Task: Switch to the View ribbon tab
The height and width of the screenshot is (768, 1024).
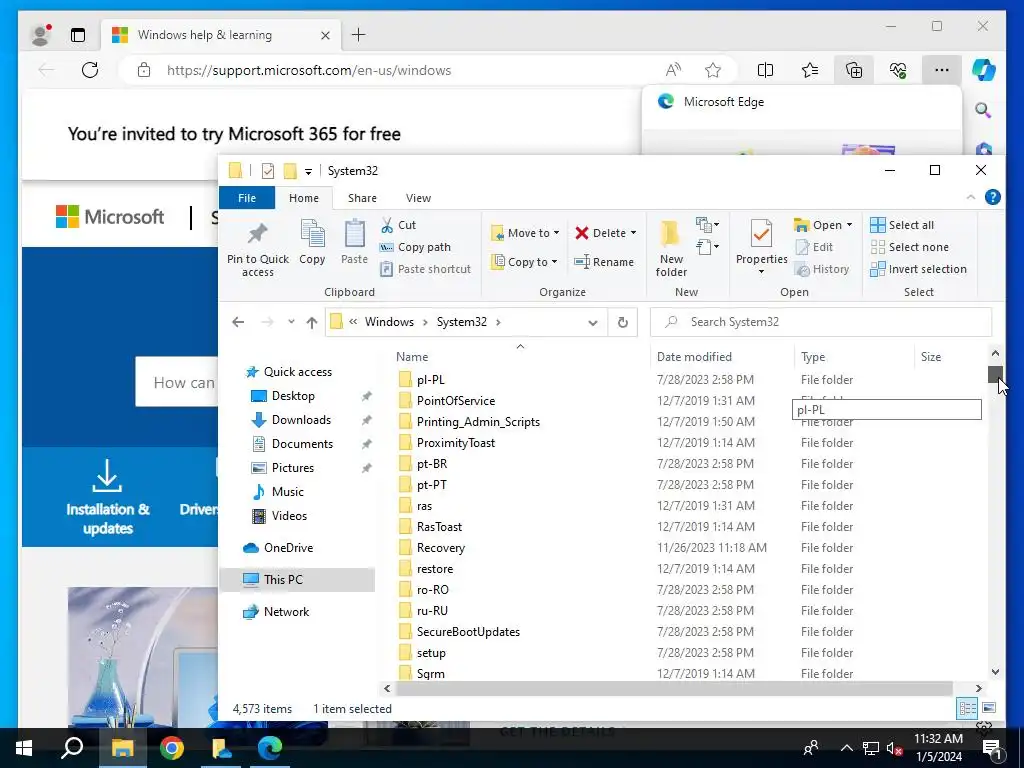Action: (x=418, y=198)
